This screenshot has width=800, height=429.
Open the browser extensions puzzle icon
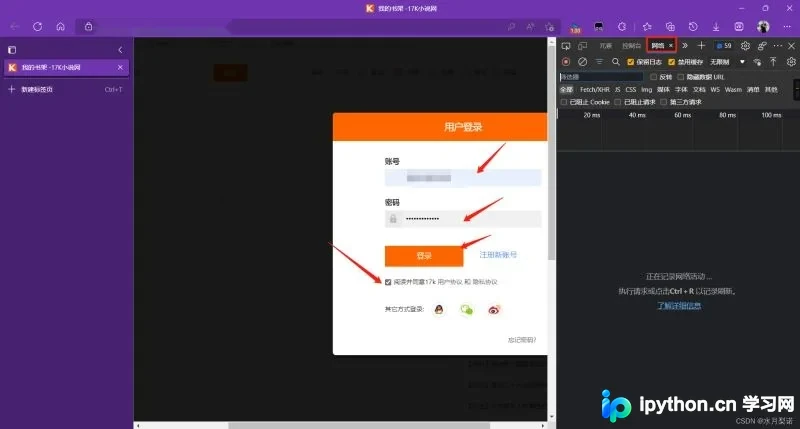click(x=621, y=27)
